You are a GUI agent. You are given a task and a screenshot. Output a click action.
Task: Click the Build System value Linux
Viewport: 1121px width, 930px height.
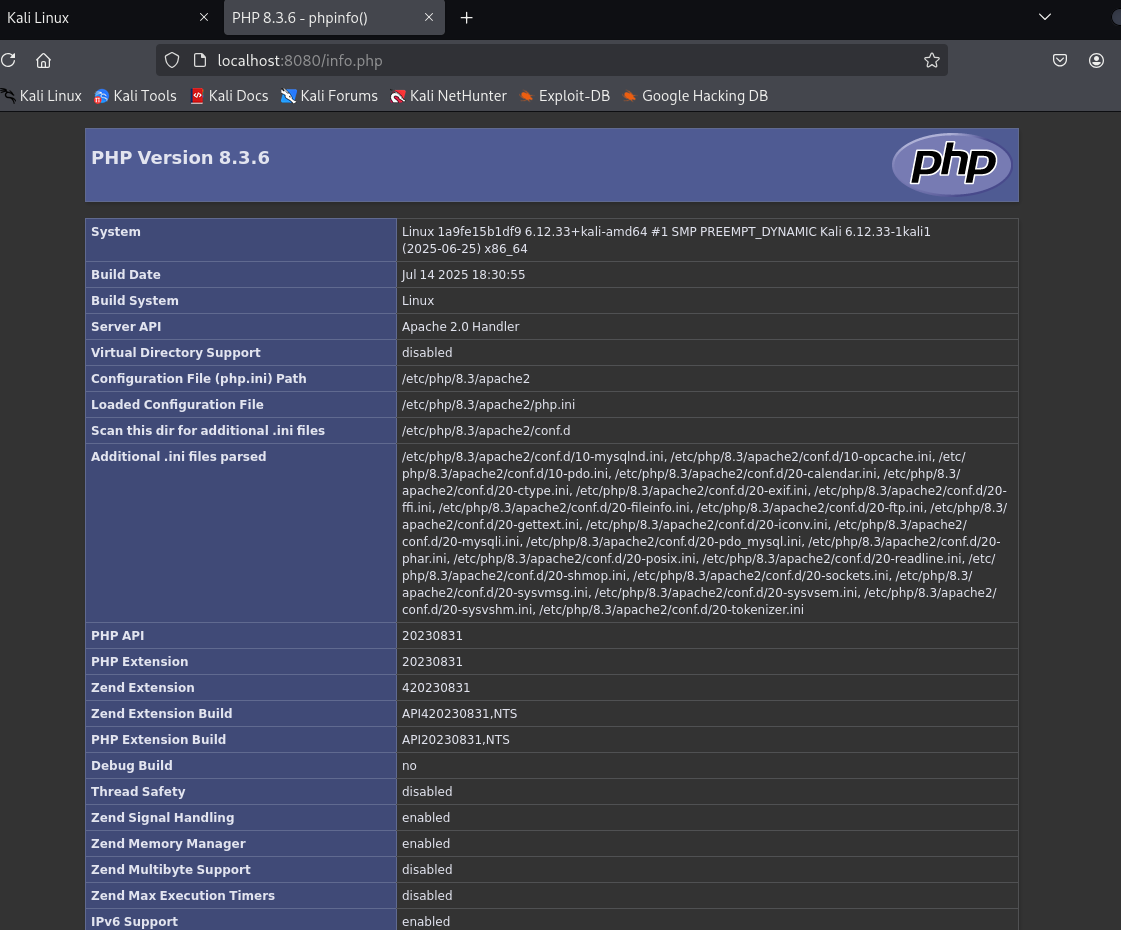418,300
